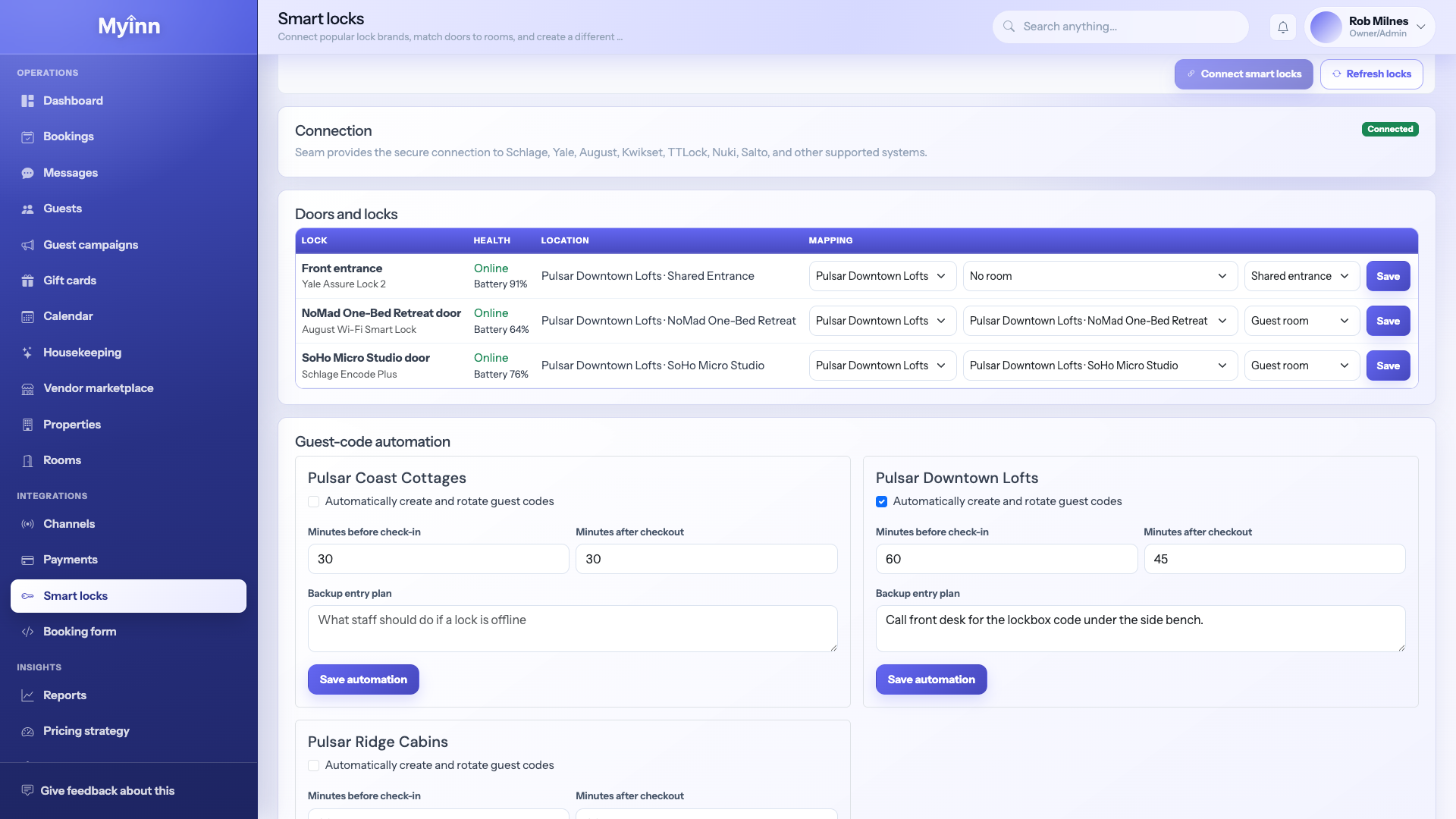Screen dimensions: 1456x819
Task: Enable auto guest codes for Pulsar Ridge Cabins
Action: click(x=313, y=765)
